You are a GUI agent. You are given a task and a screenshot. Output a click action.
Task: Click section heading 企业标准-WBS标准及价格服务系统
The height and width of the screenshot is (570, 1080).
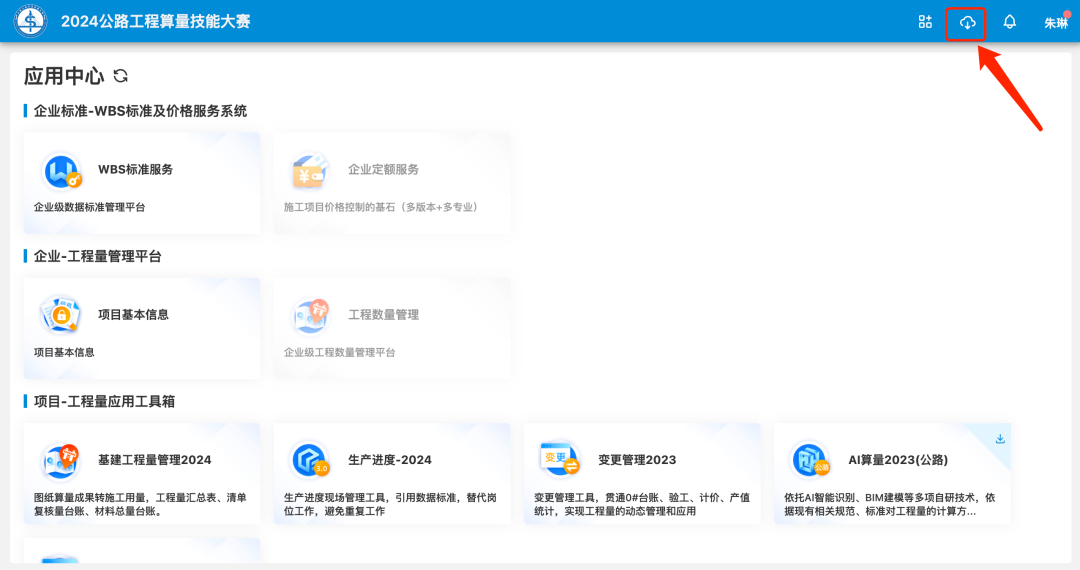[140, 111]
